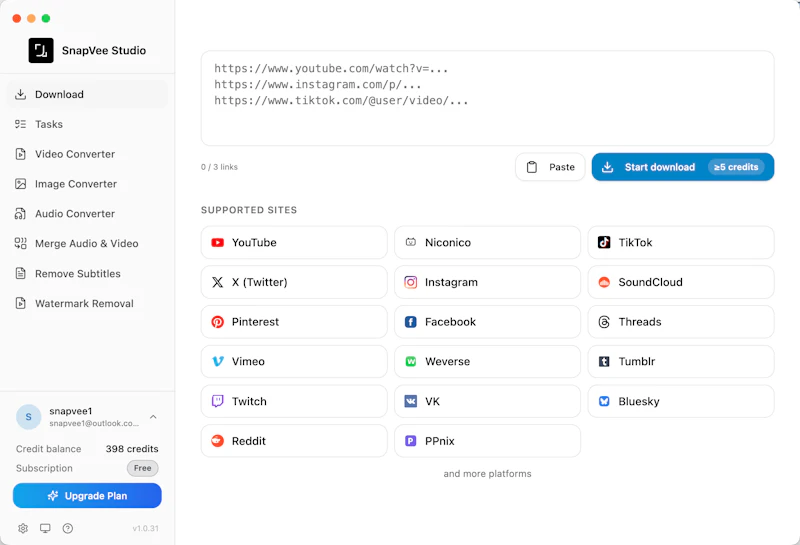
Task: Open the Remove Subtitles tool
Action: point(87,274)
